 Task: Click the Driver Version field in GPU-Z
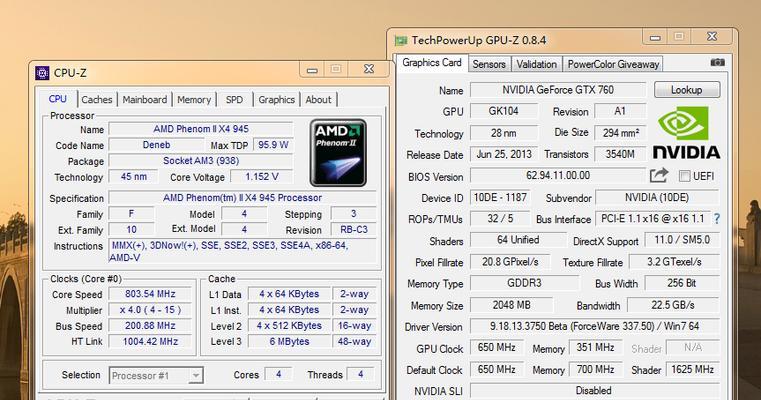[595, 326]
